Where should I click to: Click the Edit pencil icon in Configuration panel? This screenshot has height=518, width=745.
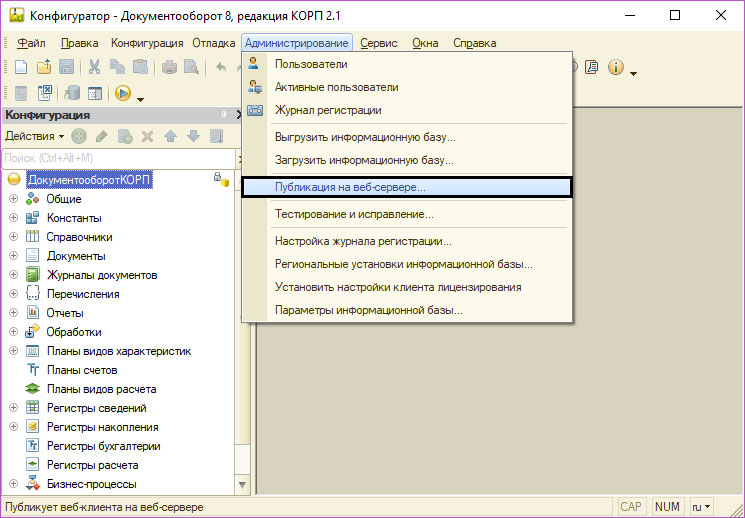tap(101, 136)
